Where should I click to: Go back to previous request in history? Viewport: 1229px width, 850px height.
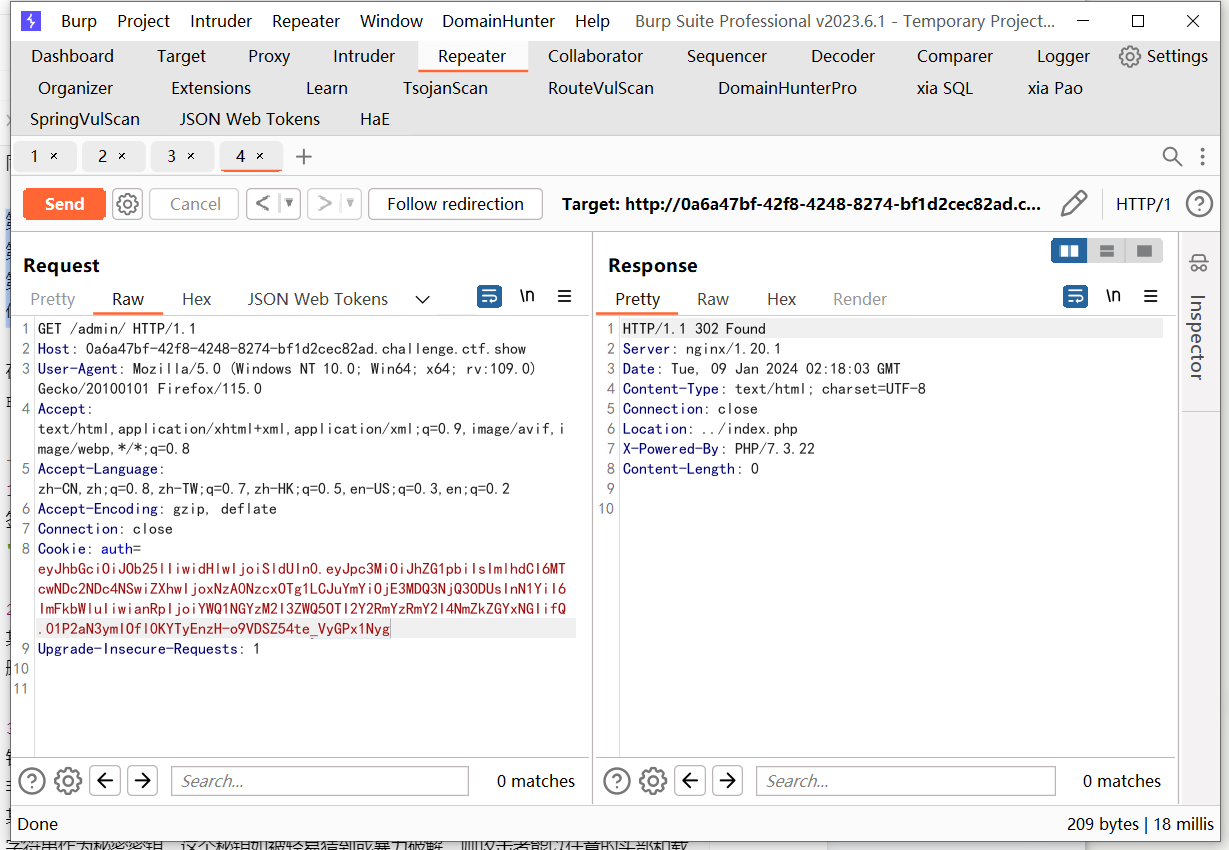click(x=263, y=204)
